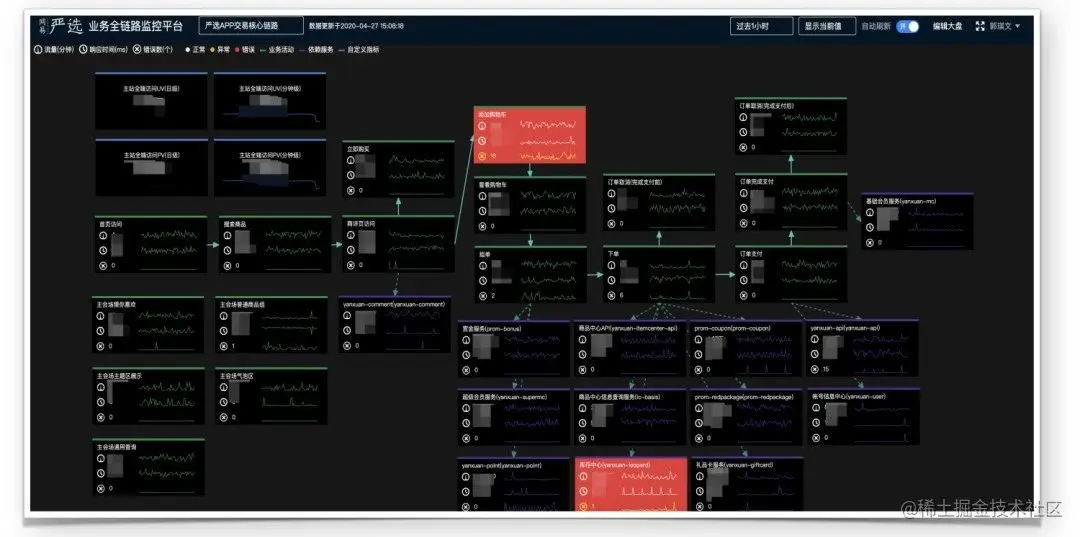This screenshot has height=537, width=1080.
Task: Click the error icon in yanxuan-api node
Action: 813,369
